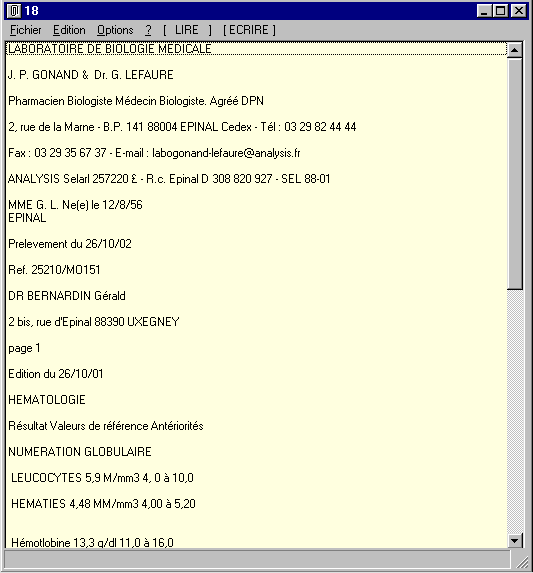This screenshot has height=573, width=533.
Task: Open the Edition menu
Action: click(69, 30)
